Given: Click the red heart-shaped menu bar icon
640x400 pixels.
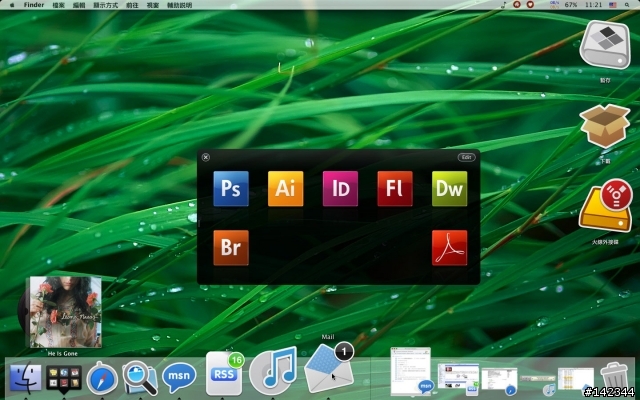Looking at the screenshot, I should pos(530,4).
